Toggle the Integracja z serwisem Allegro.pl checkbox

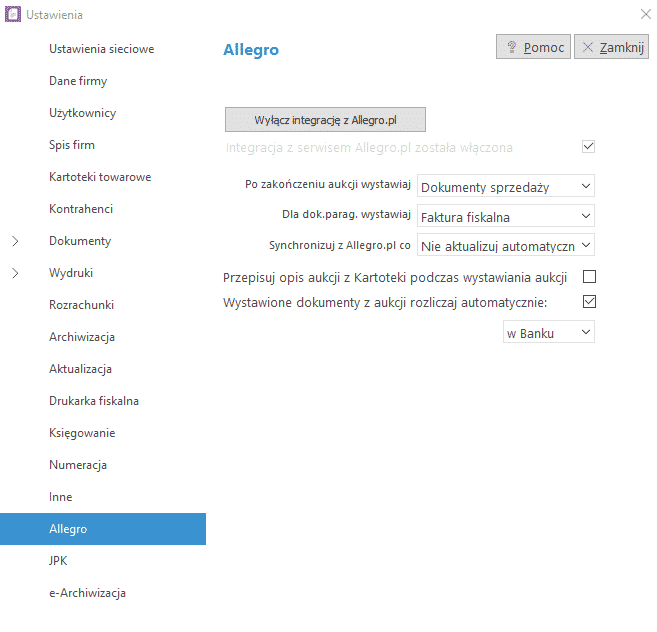pyautogui.click(x=588, y=147)
